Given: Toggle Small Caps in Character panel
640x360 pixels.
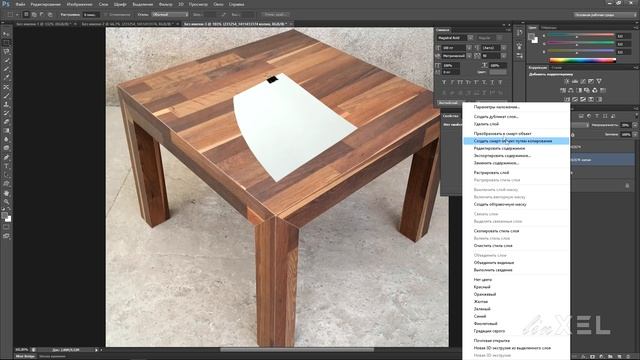Looking at the screenshot, I should point(468,82).
